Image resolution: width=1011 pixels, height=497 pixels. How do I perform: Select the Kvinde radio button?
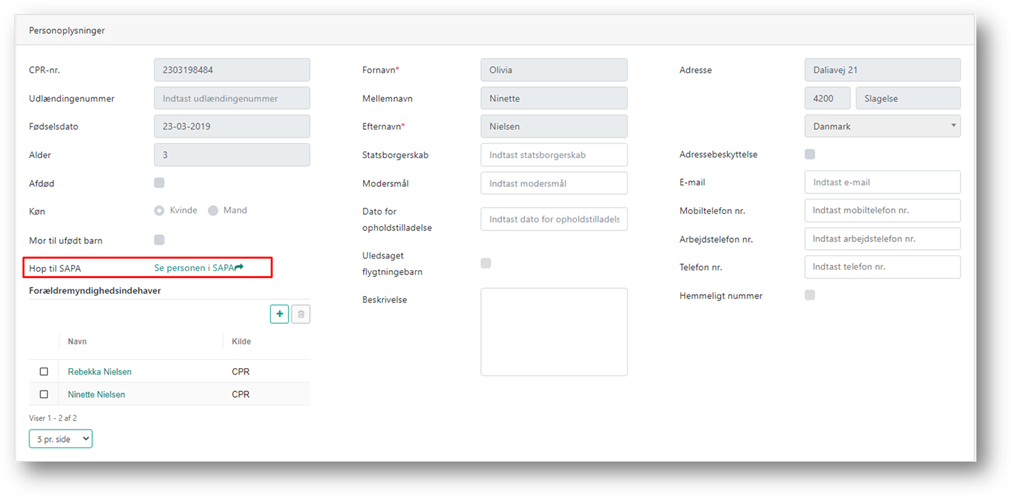coord(159,211)
